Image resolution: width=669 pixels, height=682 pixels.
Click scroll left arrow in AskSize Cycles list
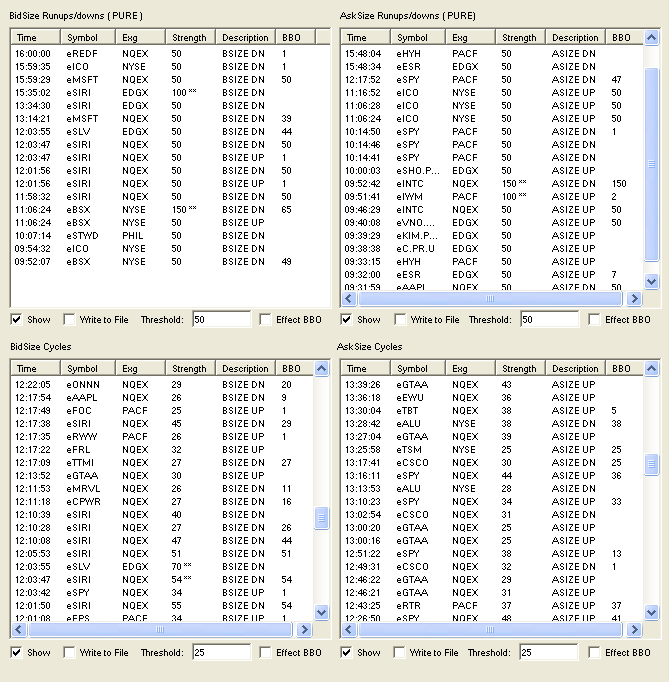coord(349,629)
